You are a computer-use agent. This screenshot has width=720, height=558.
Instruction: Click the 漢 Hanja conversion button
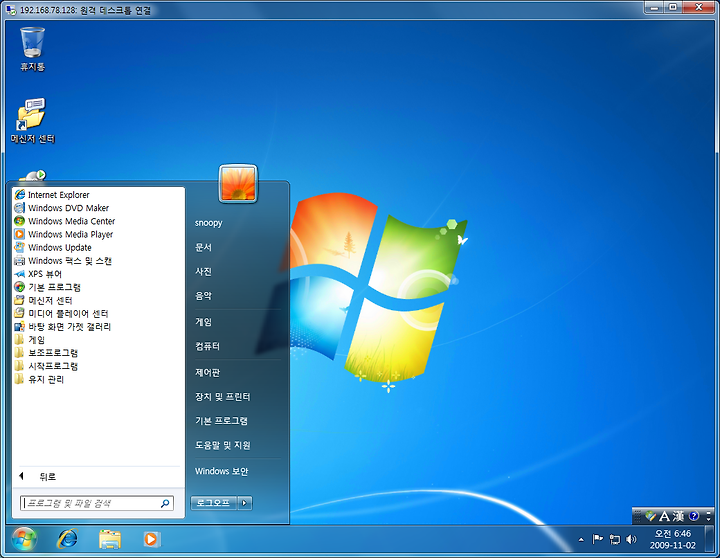pos(678,517)
